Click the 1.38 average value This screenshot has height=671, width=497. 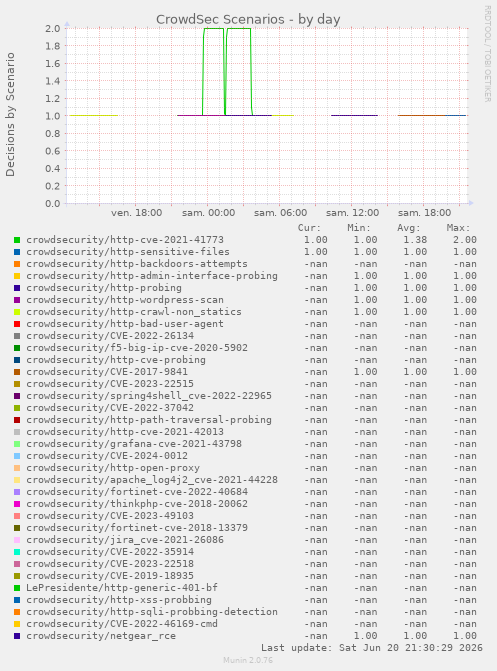(415, 240)
